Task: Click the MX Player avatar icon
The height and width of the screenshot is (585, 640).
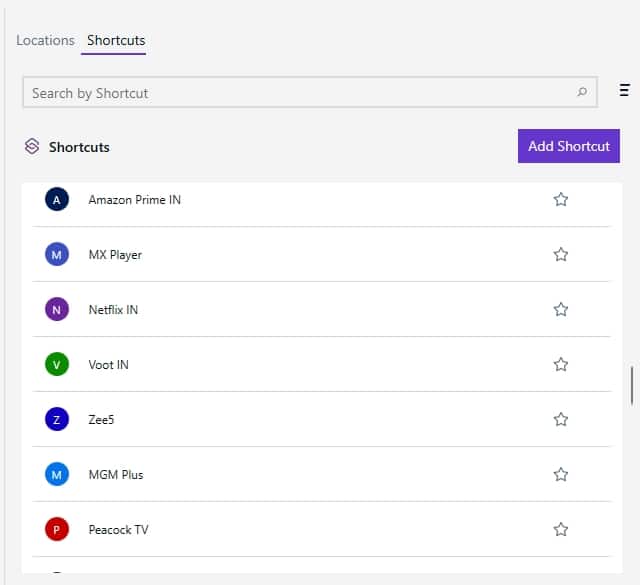Action: coord(57,254)
